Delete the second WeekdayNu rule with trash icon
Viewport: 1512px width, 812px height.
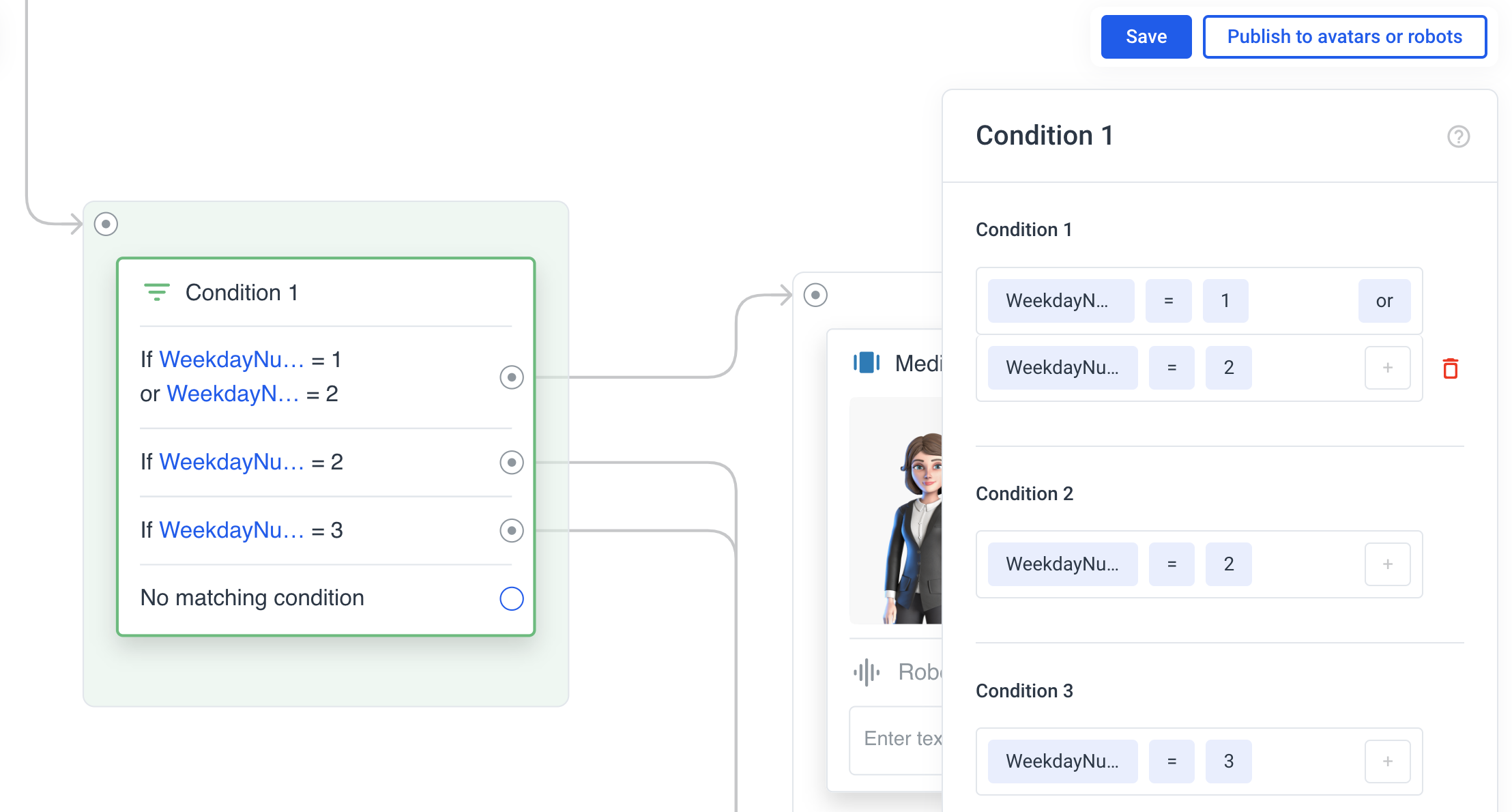point(1451,368)
